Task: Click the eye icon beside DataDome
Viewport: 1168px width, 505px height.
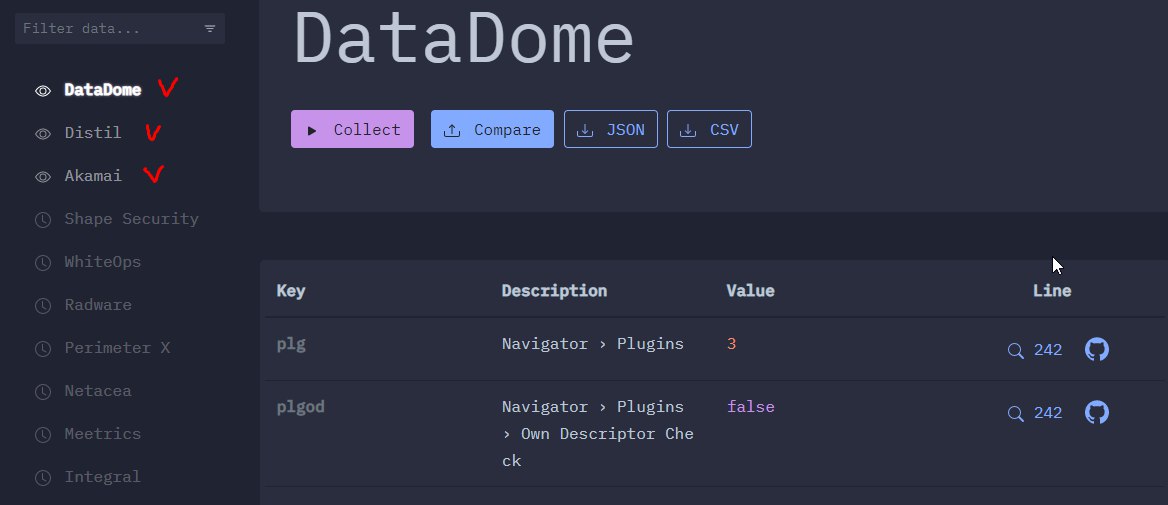Action: pyautogui.click(x=43, y=91)
